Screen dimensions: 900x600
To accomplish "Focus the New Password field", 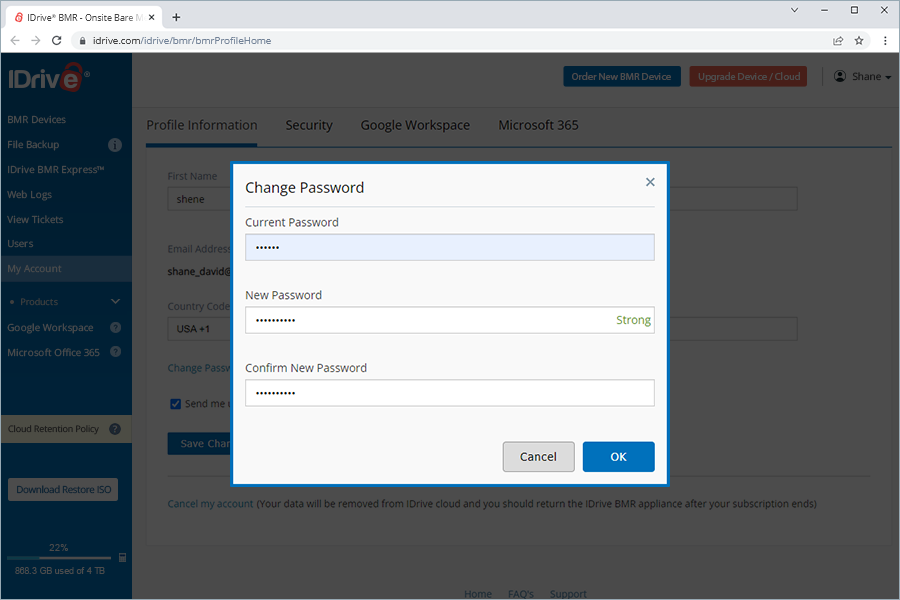I will point(449,320).
